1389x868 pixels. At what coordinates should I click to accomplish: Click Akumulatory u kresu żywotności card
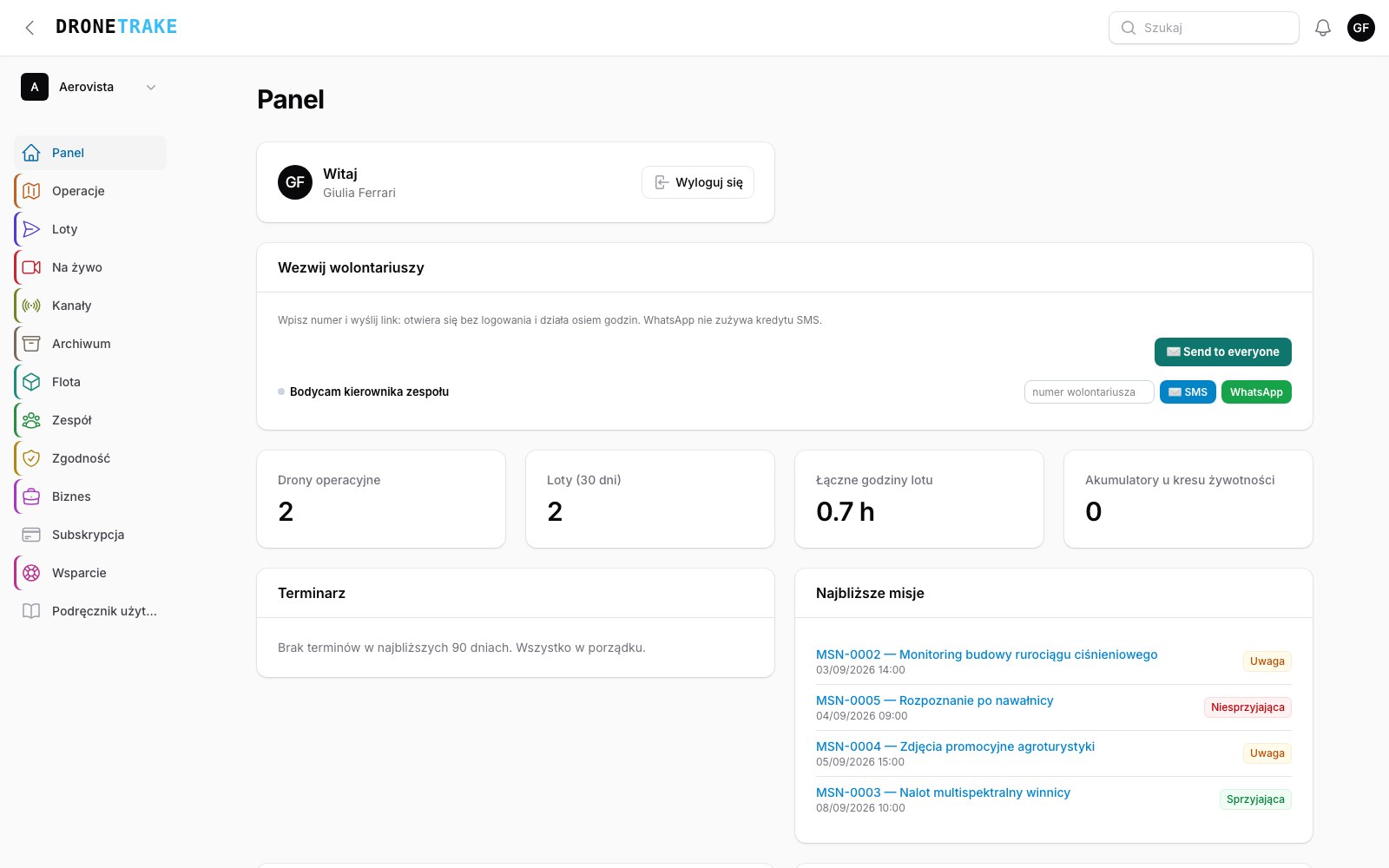coord(1188,499)
